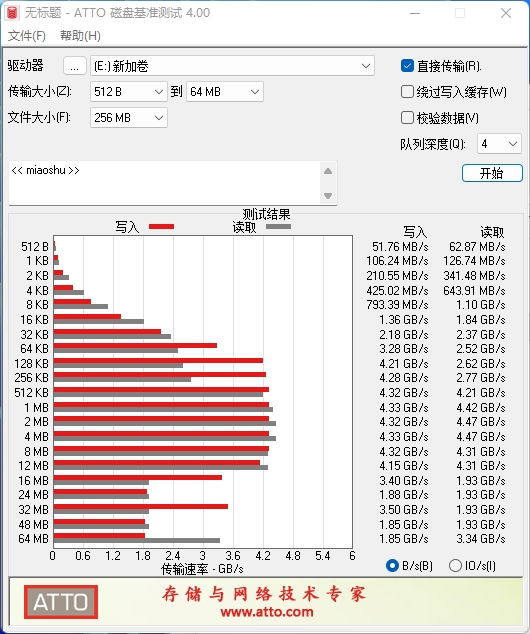Click the ATTO disk icon in title bar
The height and width of the screenshot is (634, 530).
pyautogui.click(x=12, y=13)
